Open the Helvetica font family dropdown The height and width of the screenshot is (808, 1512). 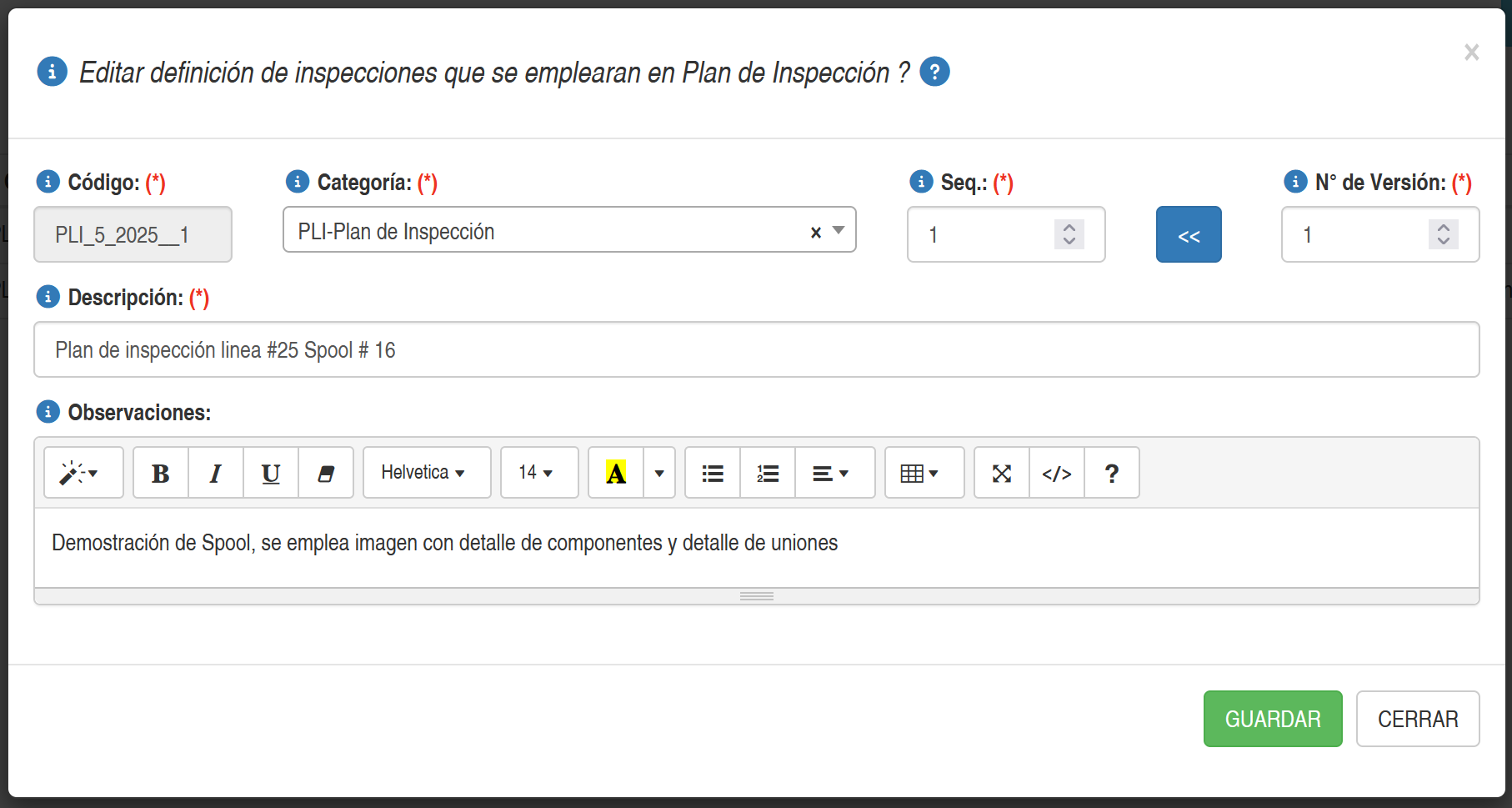(x=427, y=473)
